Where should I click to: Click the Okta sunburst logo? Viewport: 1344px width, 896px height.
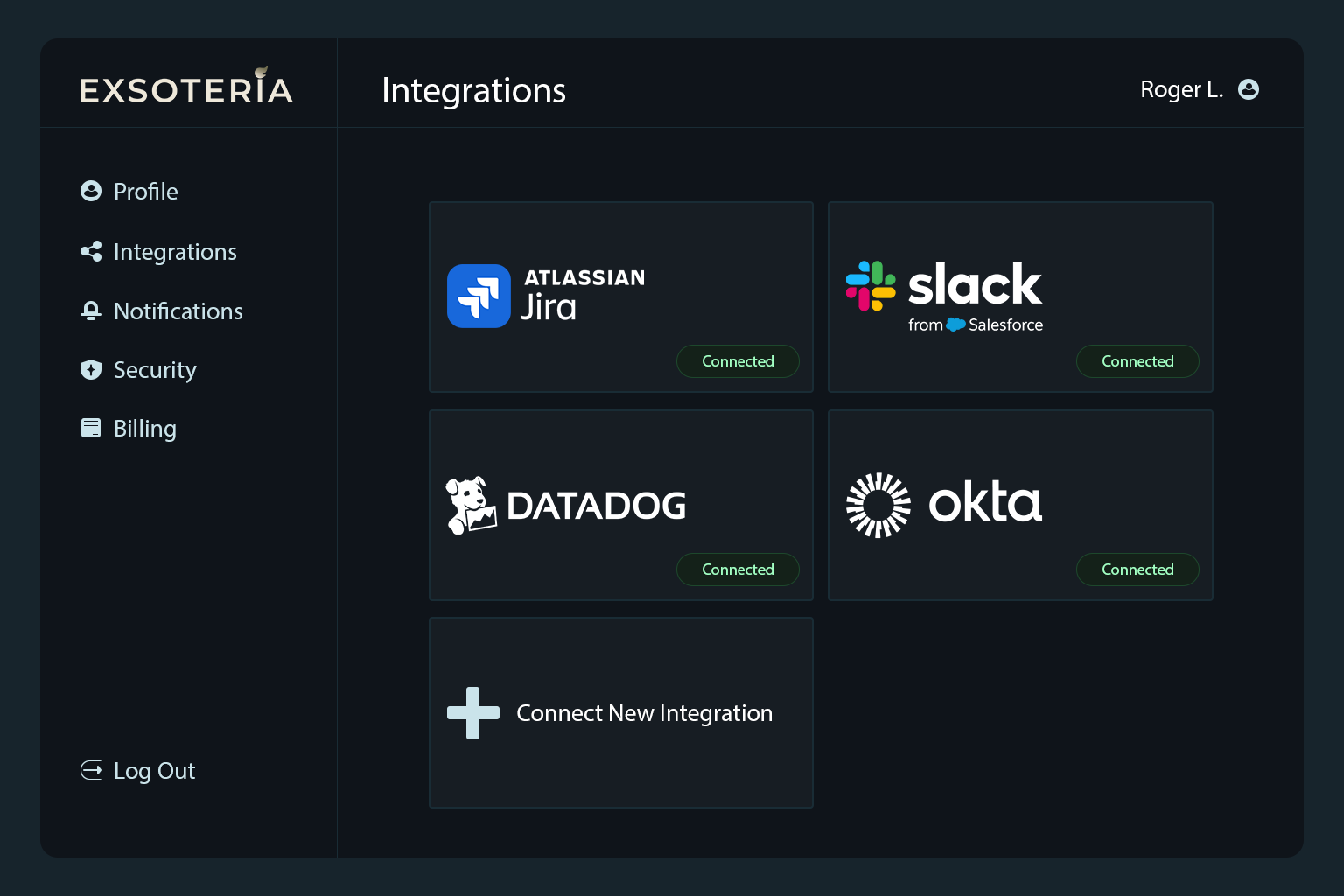tap(878, 506)
